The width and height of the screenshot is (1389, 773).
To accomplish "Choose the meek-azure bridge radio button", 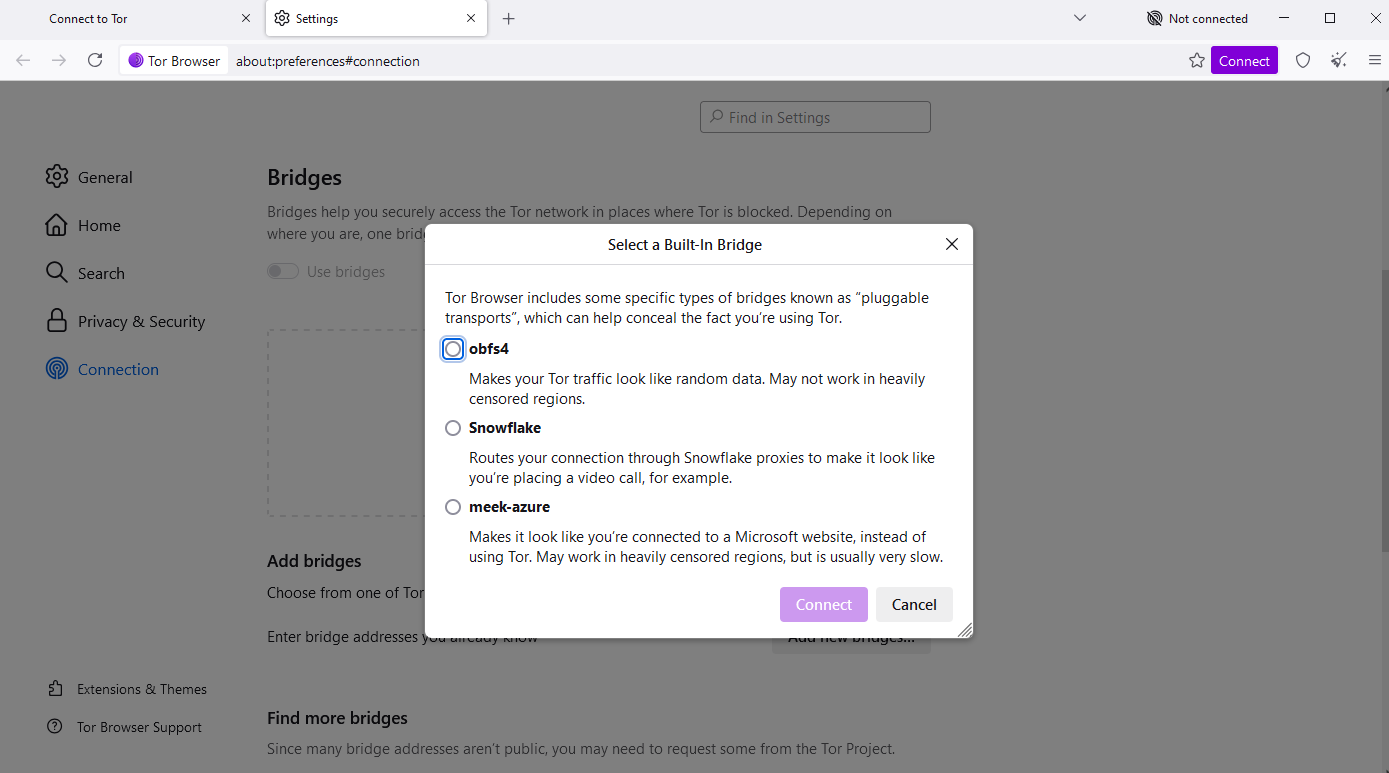I will tap(453, 507).
